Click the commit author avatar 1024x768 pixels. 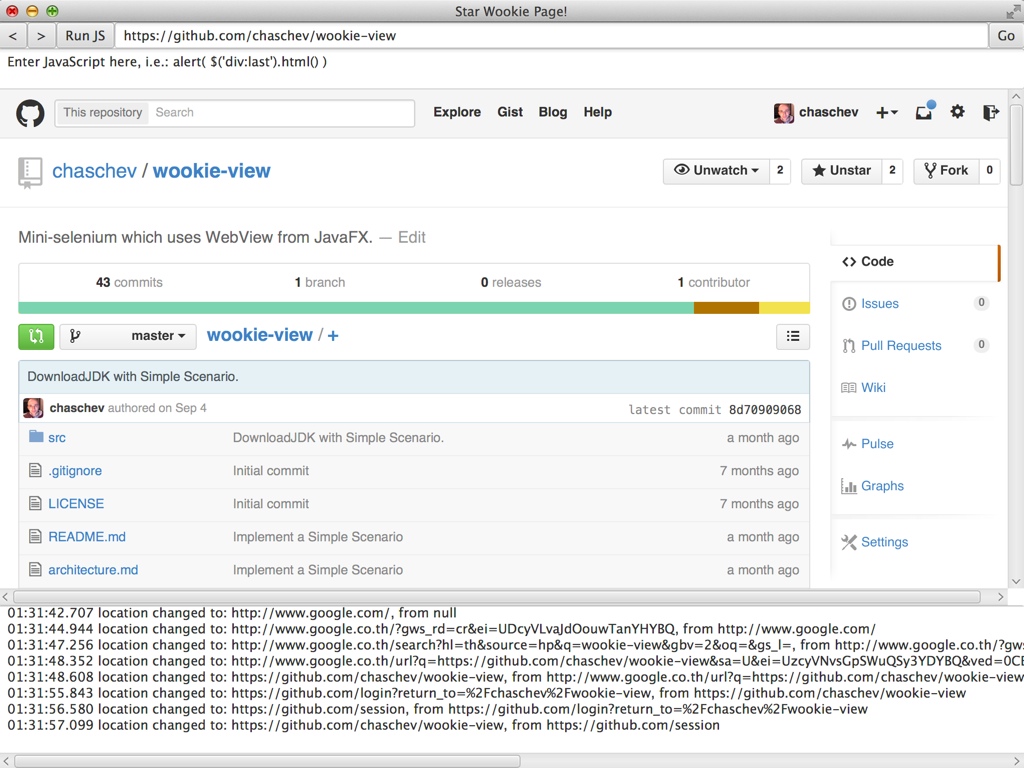pos(33,408)
